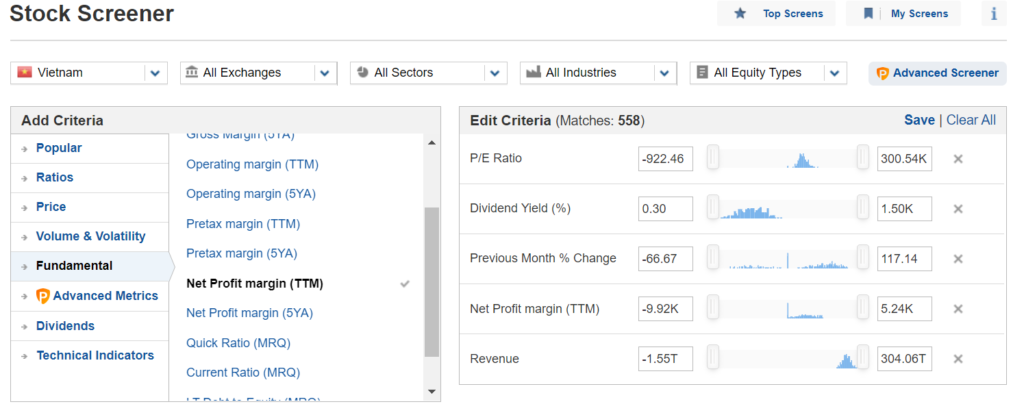1024x415 pixels.
Task: Open the Advanced Screener button
Action: 937,73
